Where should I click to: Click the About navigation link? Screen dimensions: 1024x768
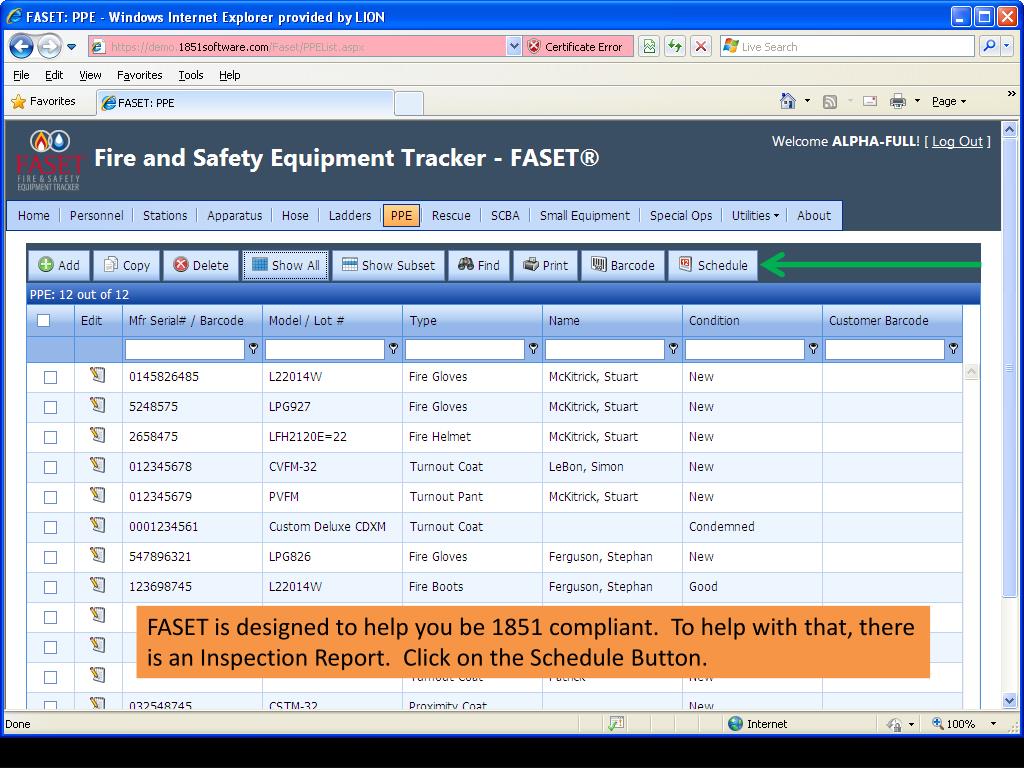pyautogui.click(x=814, y=216)
